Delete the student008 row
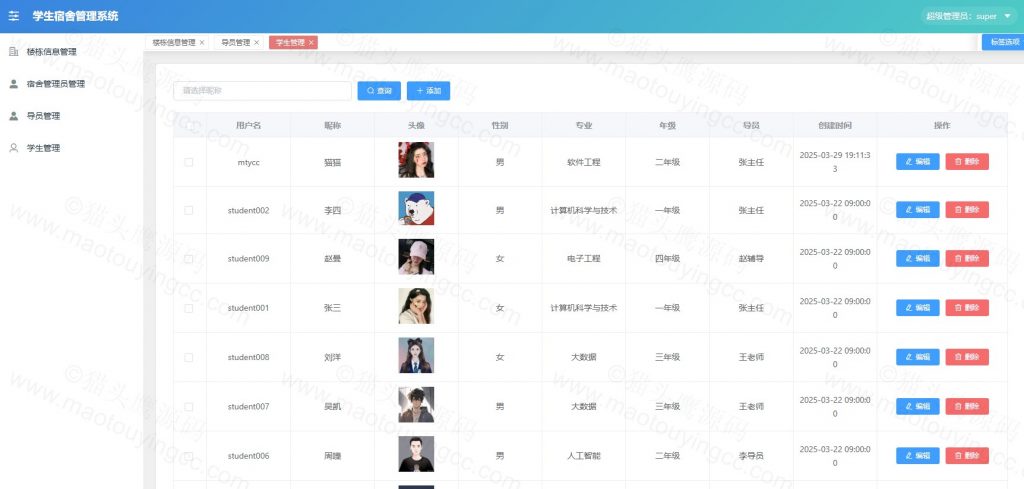Image resolution: width=1024 pixels, height=489 pixels. (x=967, y=357)
